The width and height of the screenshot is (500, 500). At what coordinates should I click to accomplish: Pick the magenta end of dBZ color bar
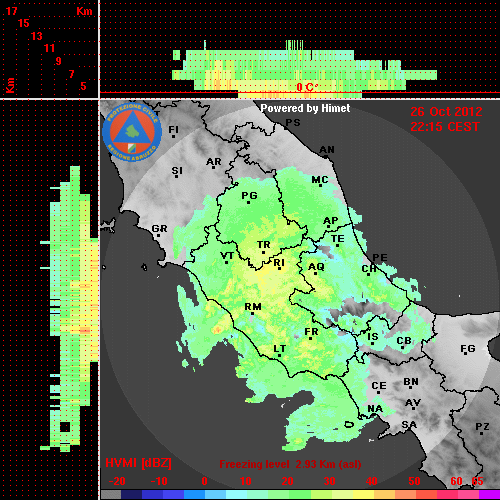coord(489,494)
